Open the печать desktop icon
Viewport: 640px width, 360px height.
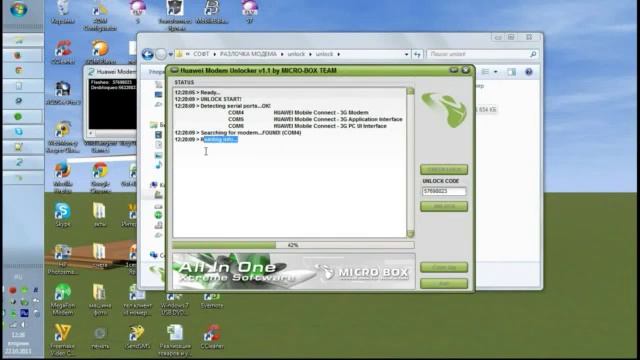click(x=100, y=337)
